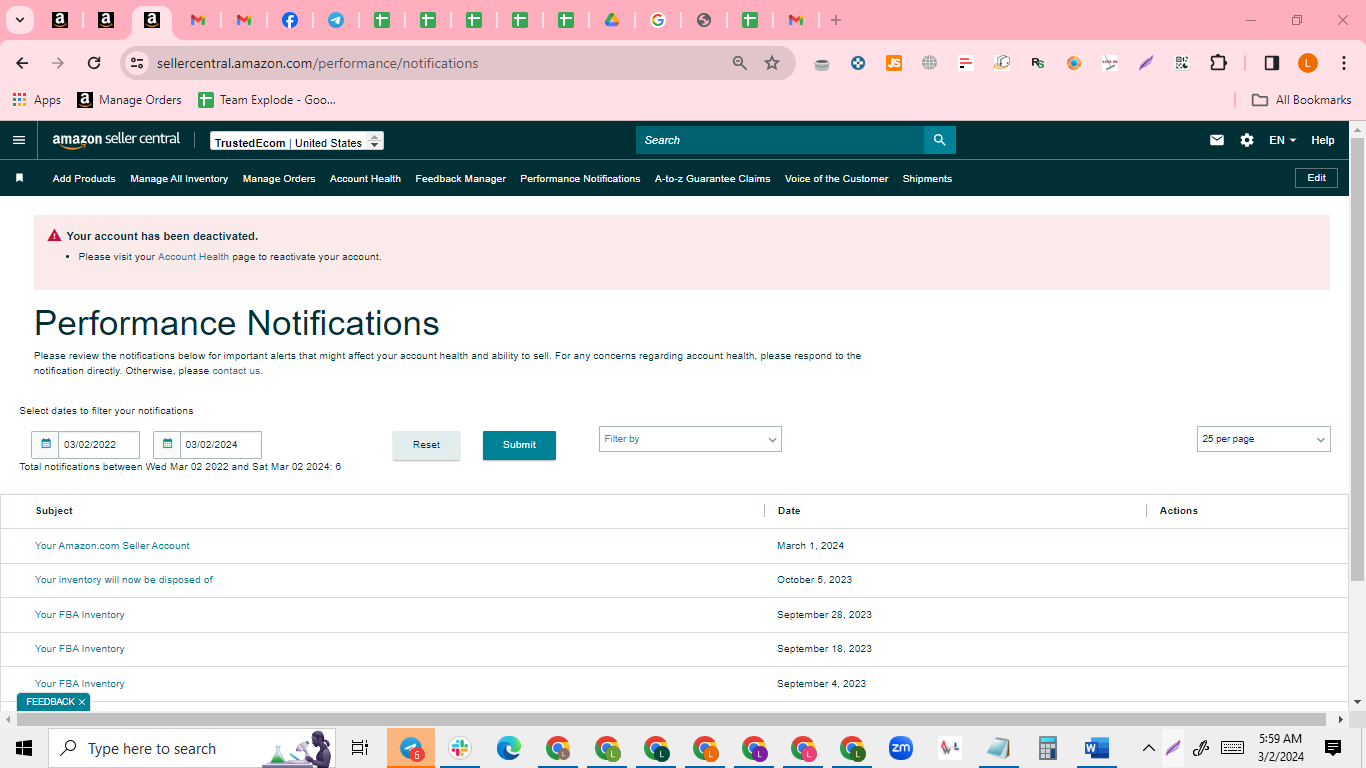Screen dimensions: 1366x768
Task: Open the Windows notification center
Action: [x=1333, y=748]
